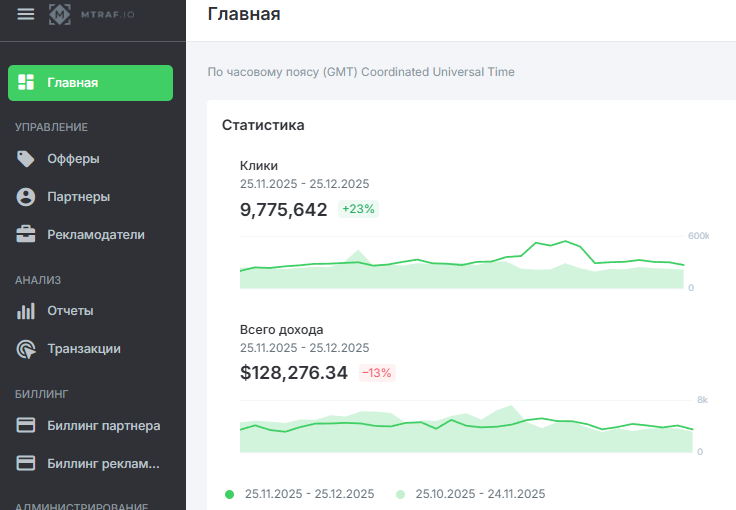Click the Клики line chart

462,264
